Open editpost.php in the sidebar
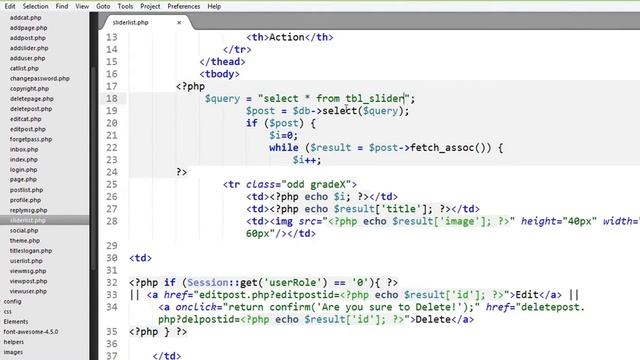 pyautogui.click(x=28, y=129)
